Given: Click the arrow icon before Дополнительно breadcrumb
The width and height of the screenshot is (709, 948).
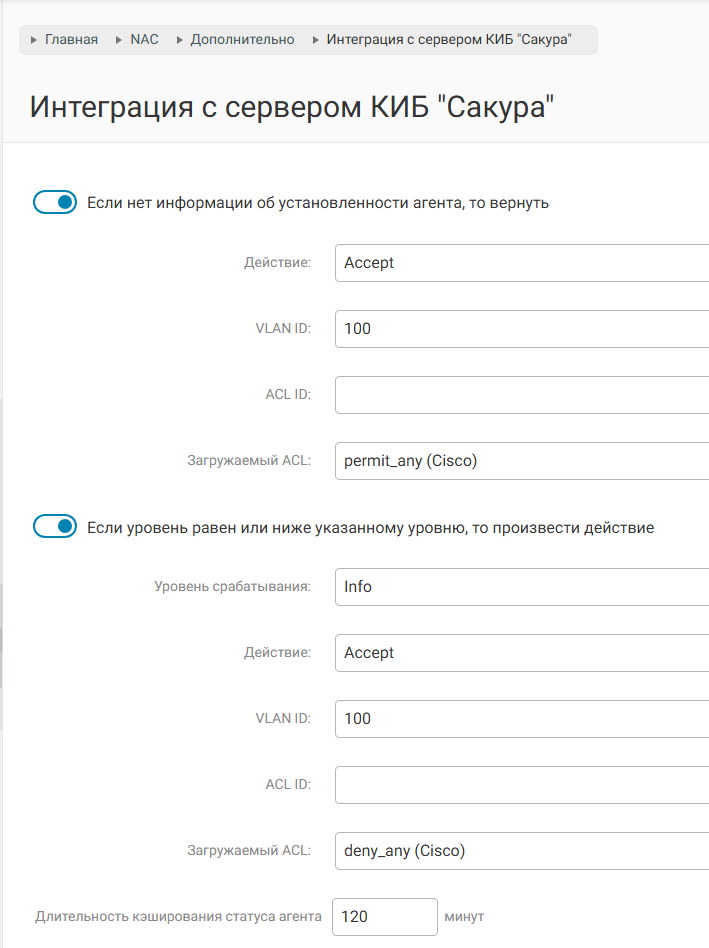Looking at the screenshot, I should click(180, 40).
